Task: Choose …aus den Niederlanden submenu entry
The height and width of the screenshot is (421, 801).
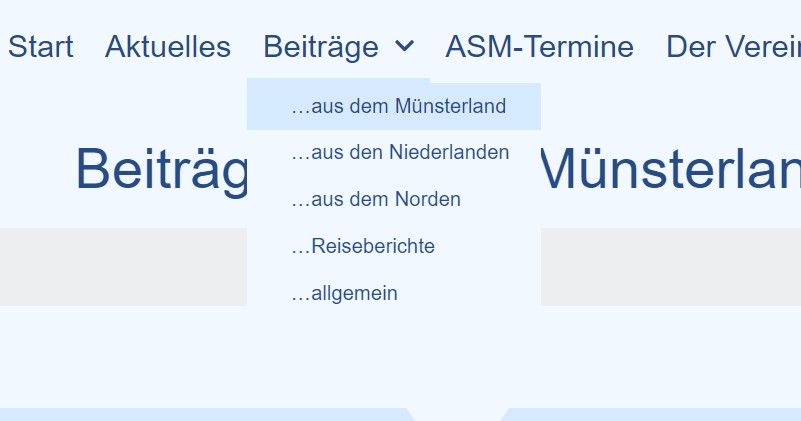Action: click(400, 153)
